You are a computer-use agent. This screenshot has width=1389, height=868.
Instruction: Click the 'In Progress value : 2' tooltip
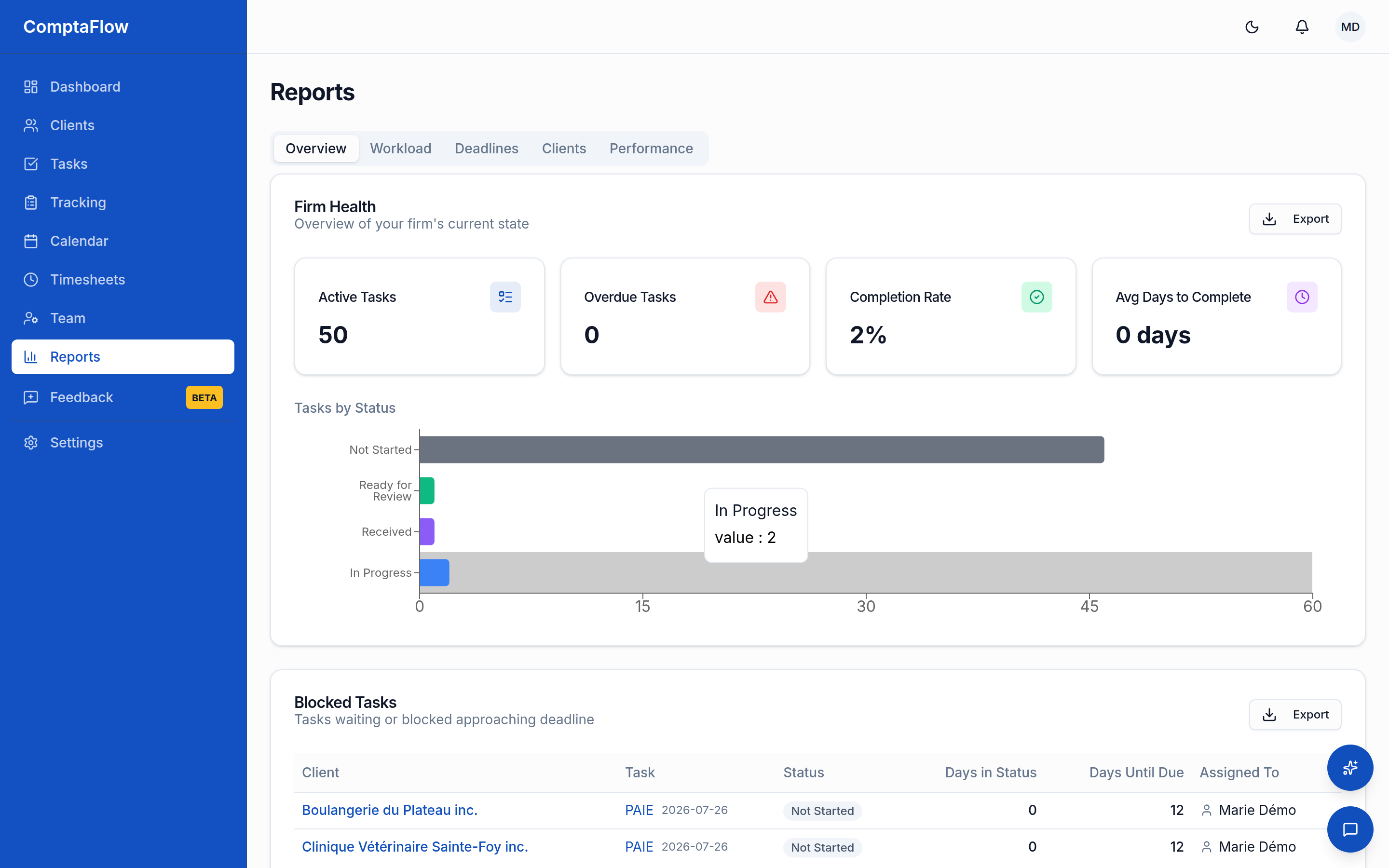coord(756,525)
